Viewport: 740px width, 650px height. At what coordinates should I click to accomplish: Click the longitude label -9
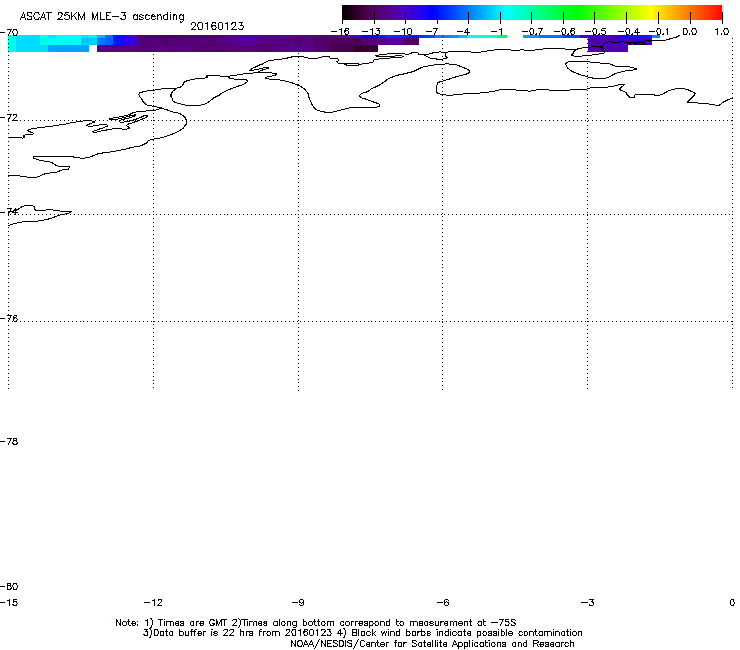(298, 602)
